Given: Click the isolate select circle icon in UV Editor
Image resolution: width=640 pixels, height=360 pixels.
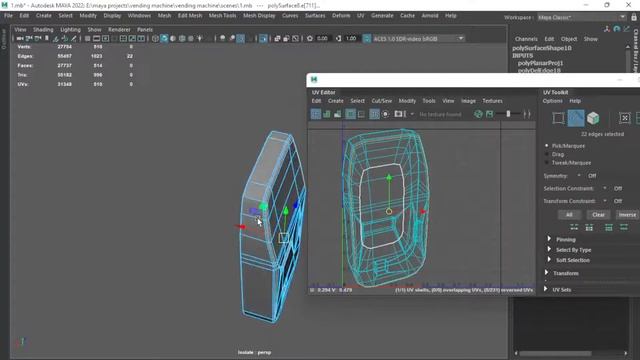Looking at the screenshot, I should 385,114.
